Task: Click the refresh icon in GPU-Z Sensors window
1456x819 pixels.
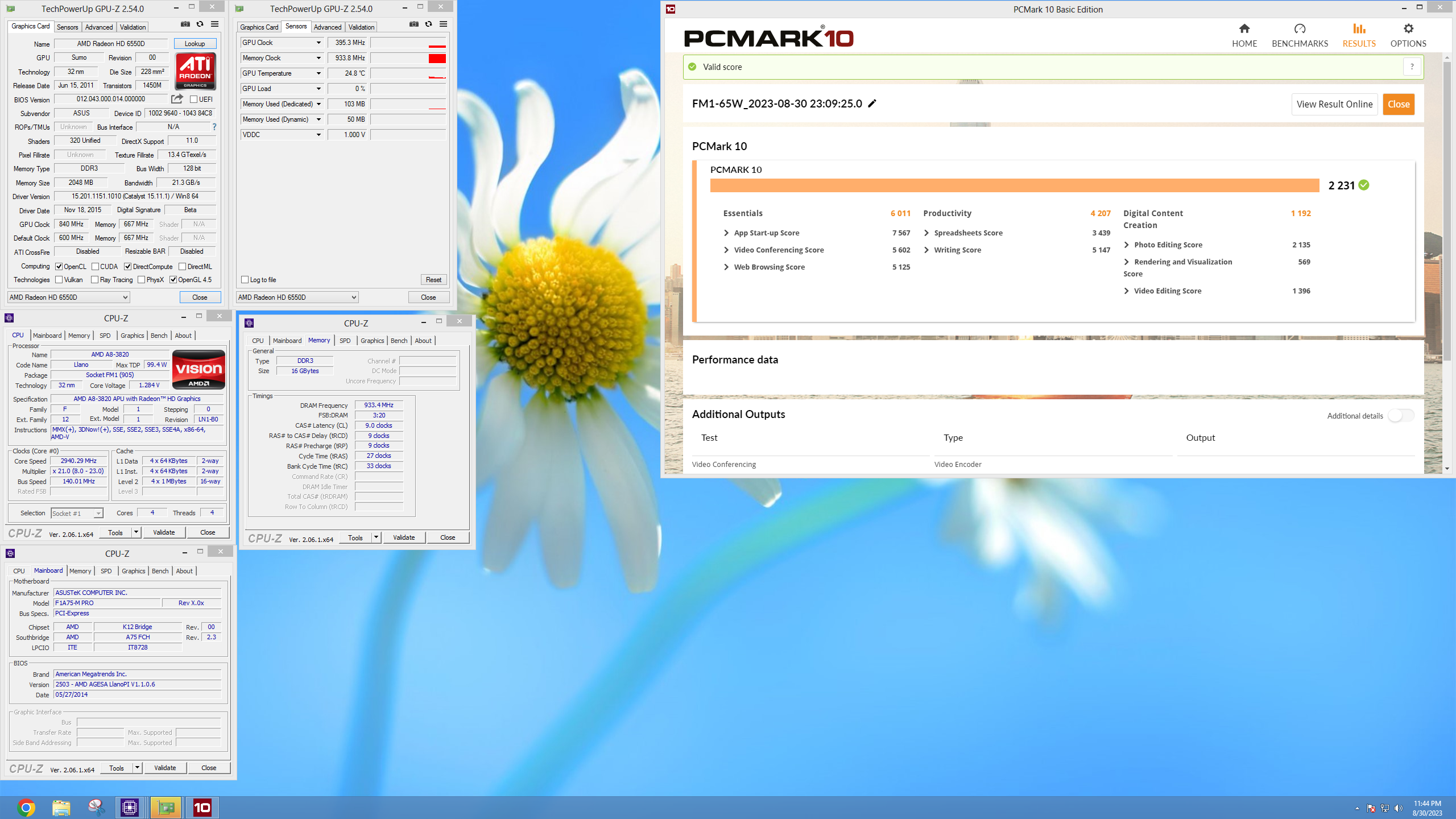Action: pos(429,24)
